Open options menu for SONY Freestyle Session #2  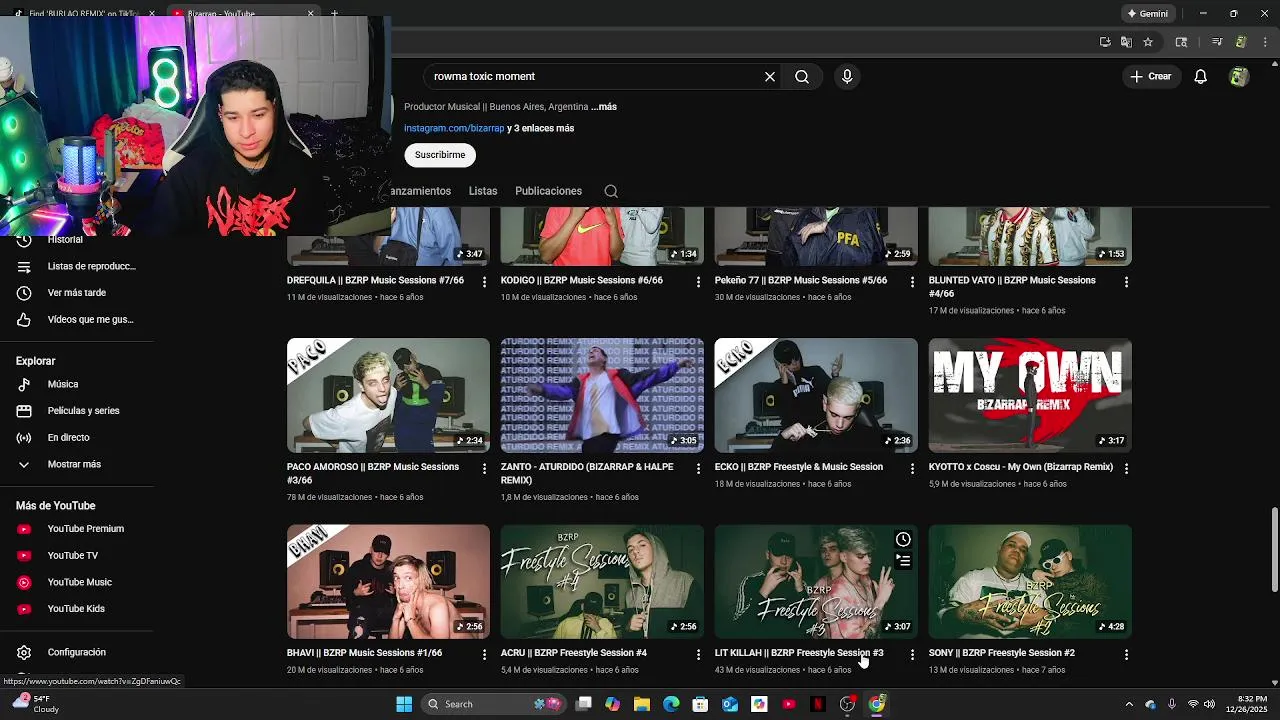tap(1126, 654)
